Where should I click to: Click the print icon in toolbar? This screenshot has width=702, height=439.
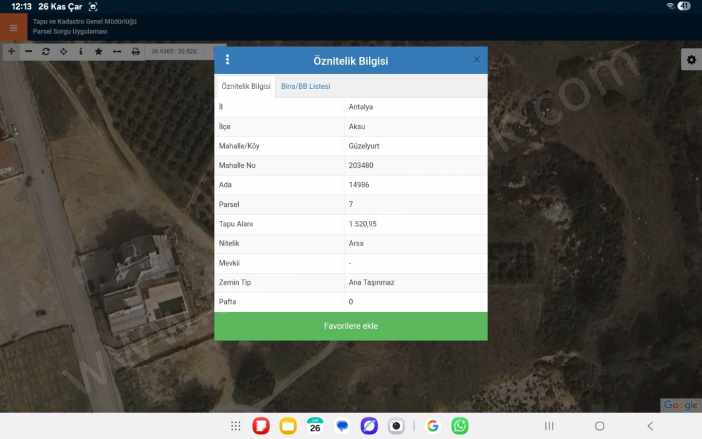(x=136, y=51)
